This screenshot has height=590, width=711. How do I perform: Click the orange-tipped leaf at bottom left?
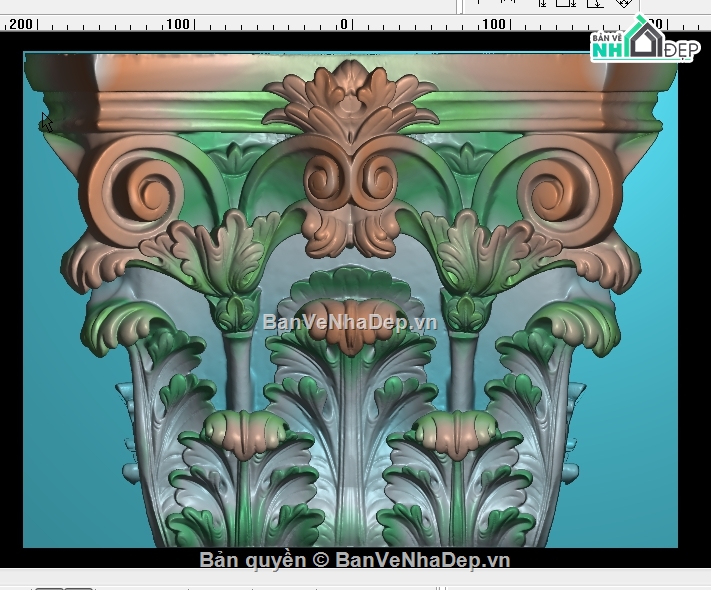tap(243, 430)
